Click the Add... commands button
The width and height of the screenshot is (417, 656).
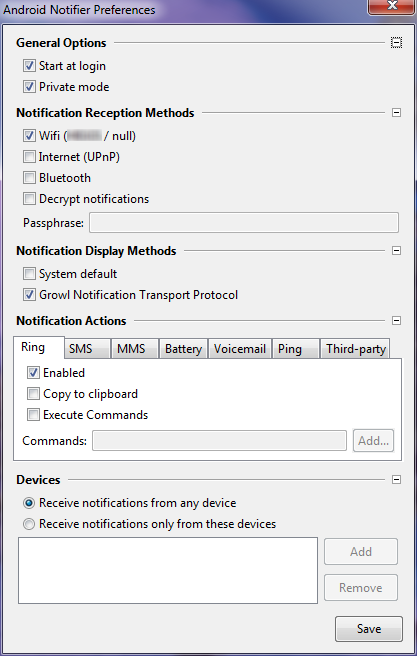[x=374, y=441]
